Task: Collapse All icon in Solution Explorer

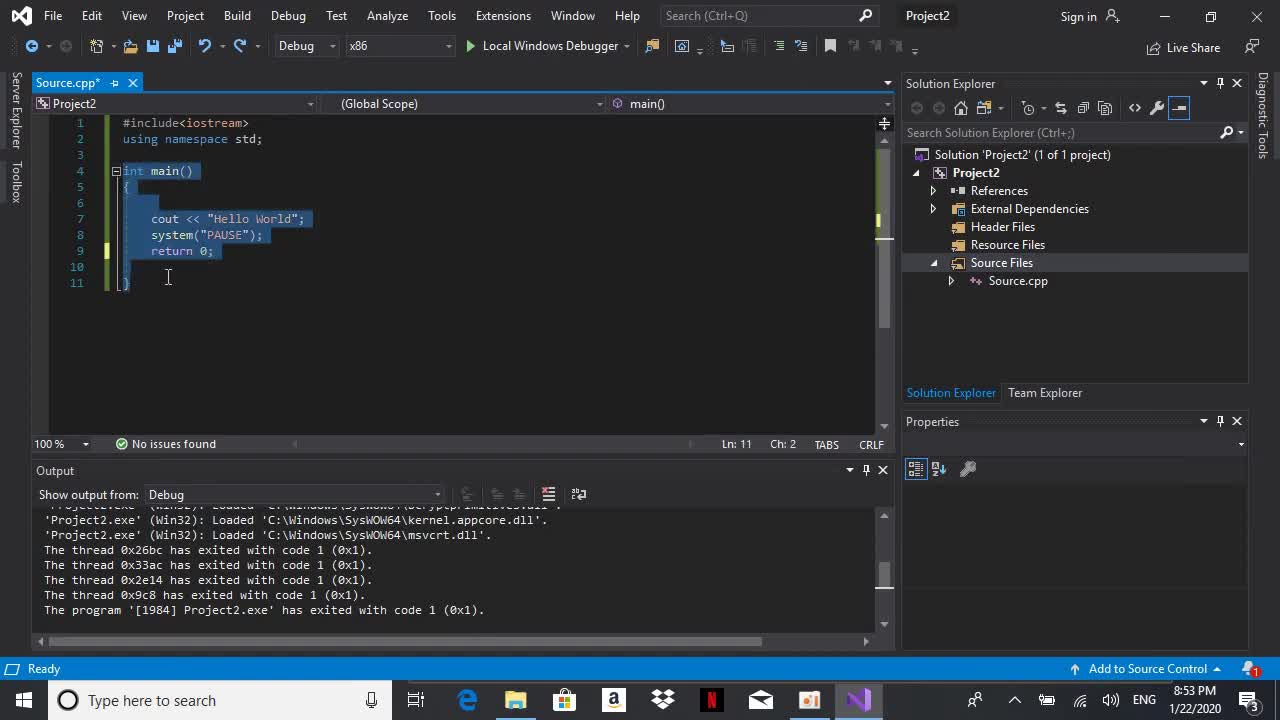Action: point(1083,108)
